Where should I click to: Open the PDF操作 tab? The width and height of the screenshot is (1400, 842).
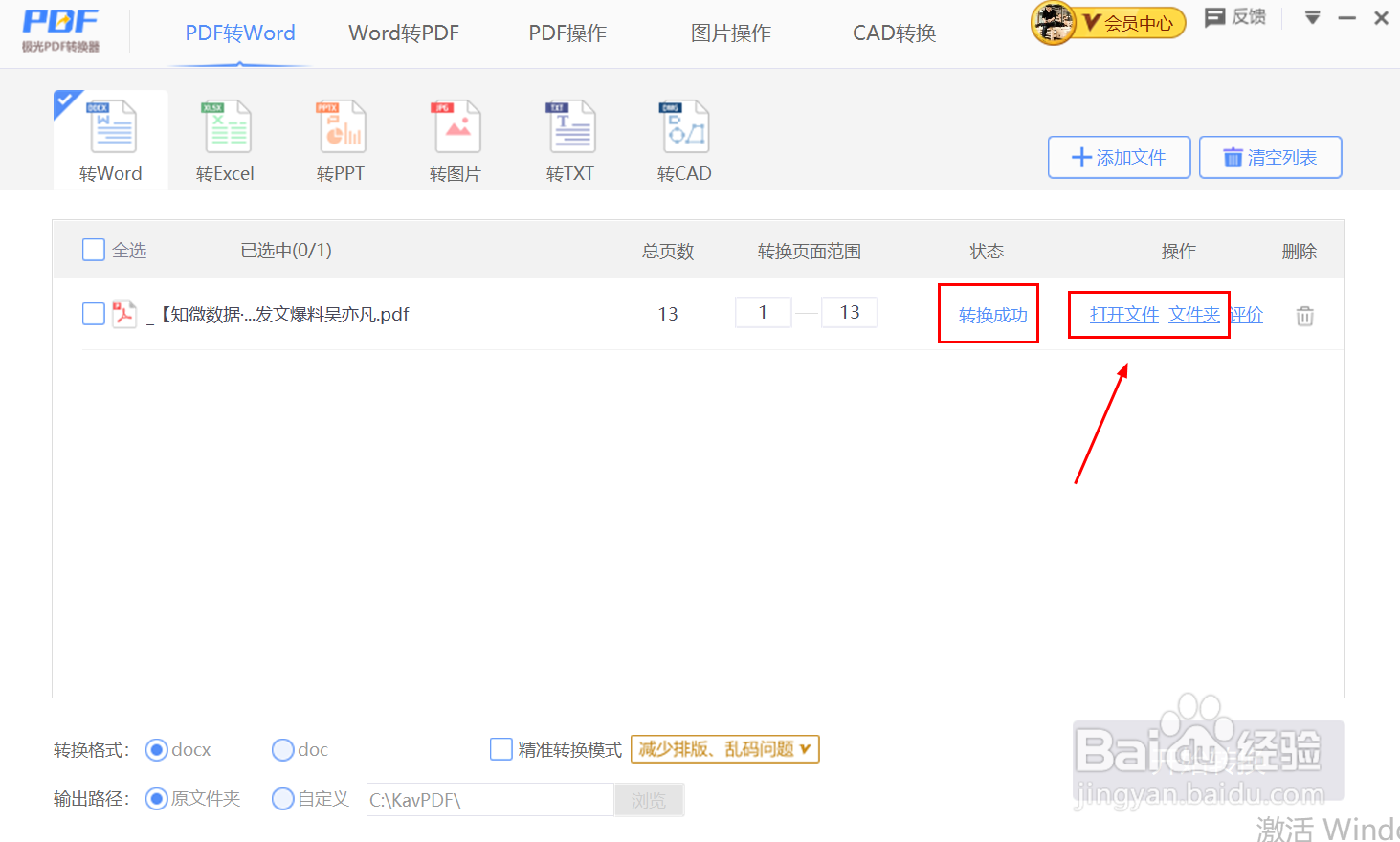tap(567, 32)
